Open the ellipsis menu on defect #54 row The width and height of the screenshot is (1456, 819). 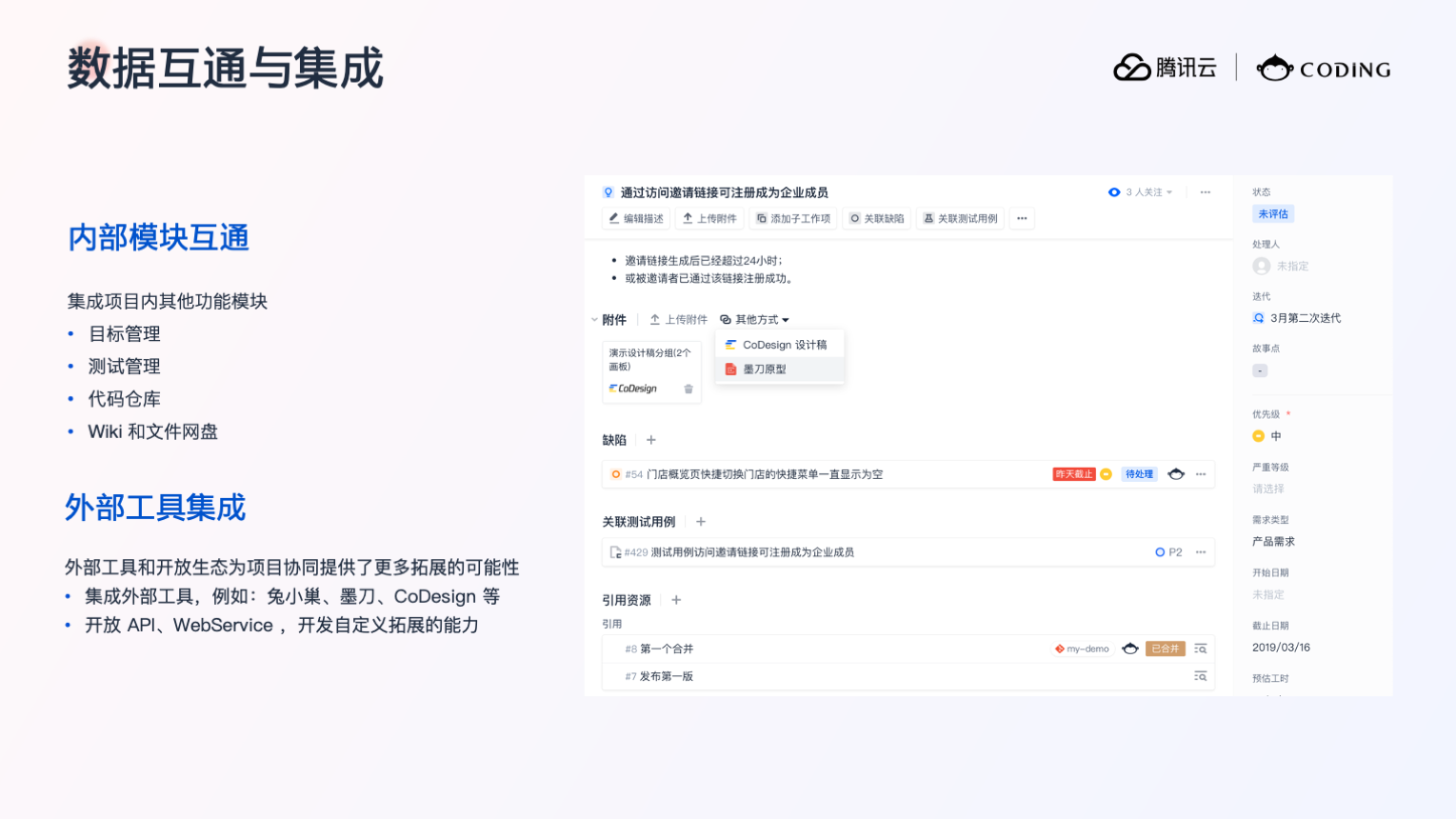pos(1201,474)
